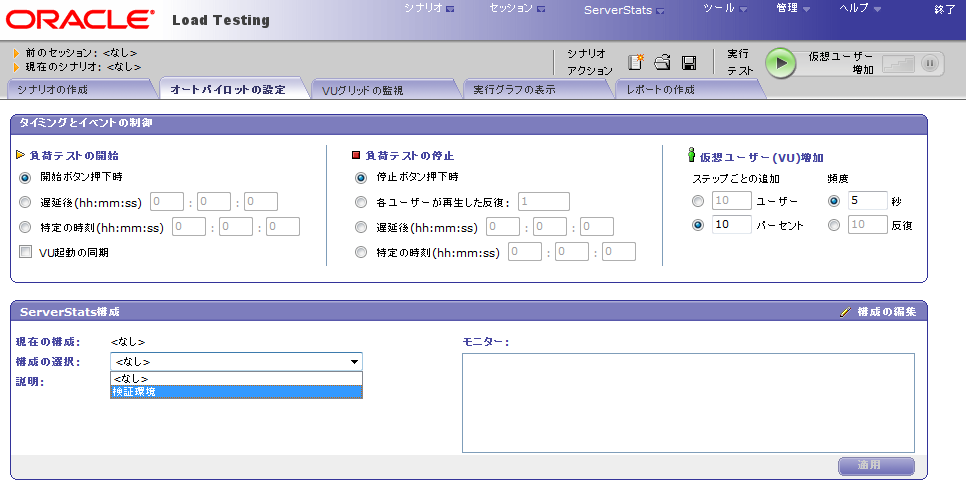The height and width of the screenshot is (491, 966).
Task: Select the ユーザー step radio button
Action: (697, 201)
